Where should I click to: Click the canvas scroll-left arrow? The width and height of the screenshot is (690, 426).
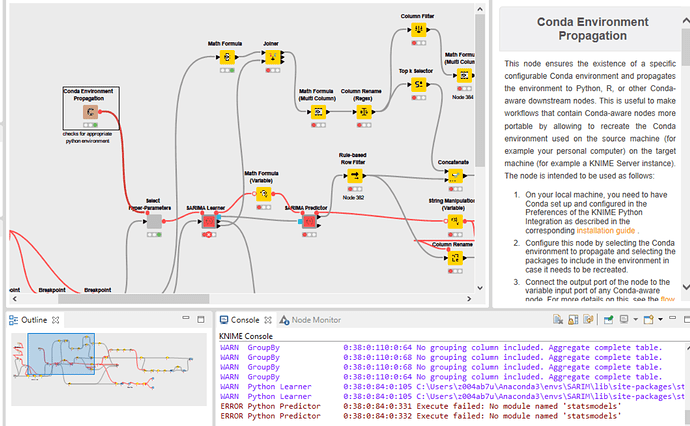click(x=15, y=299)
